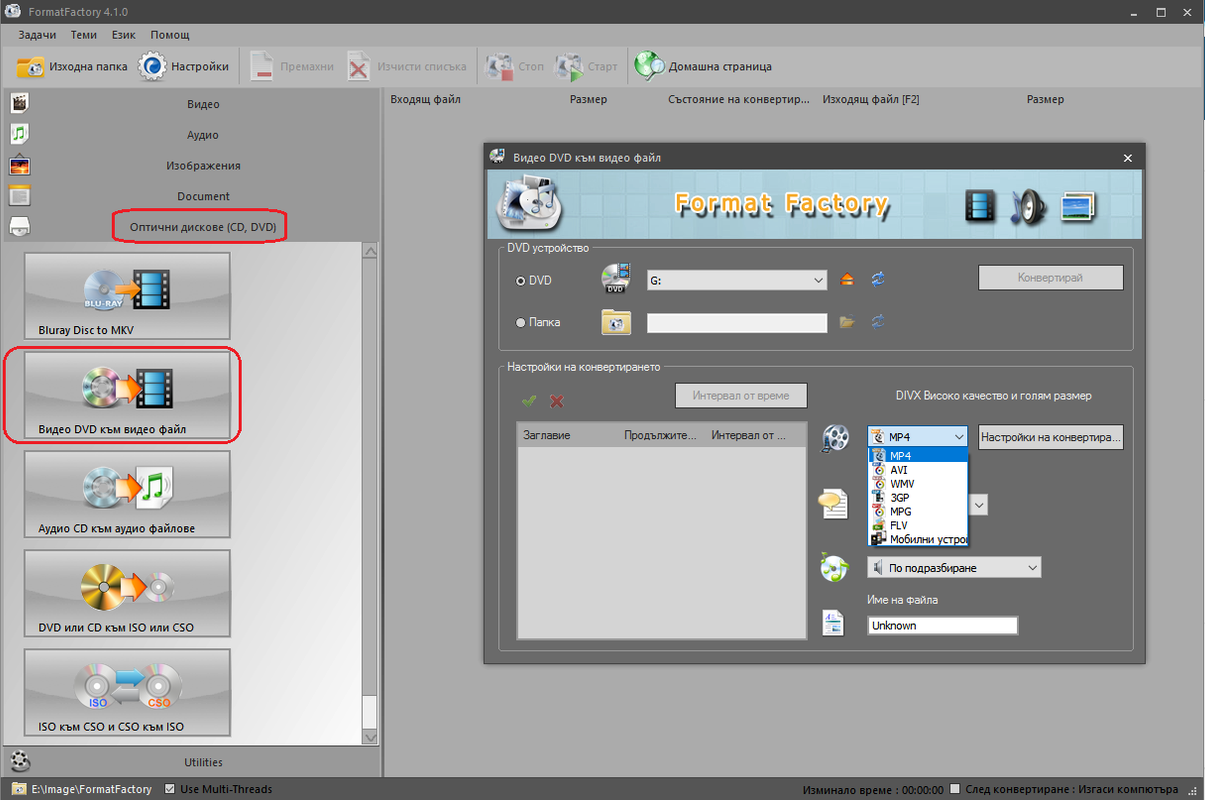
Task: Click the Заглавие column header
Action: click(x=547, y=436)
